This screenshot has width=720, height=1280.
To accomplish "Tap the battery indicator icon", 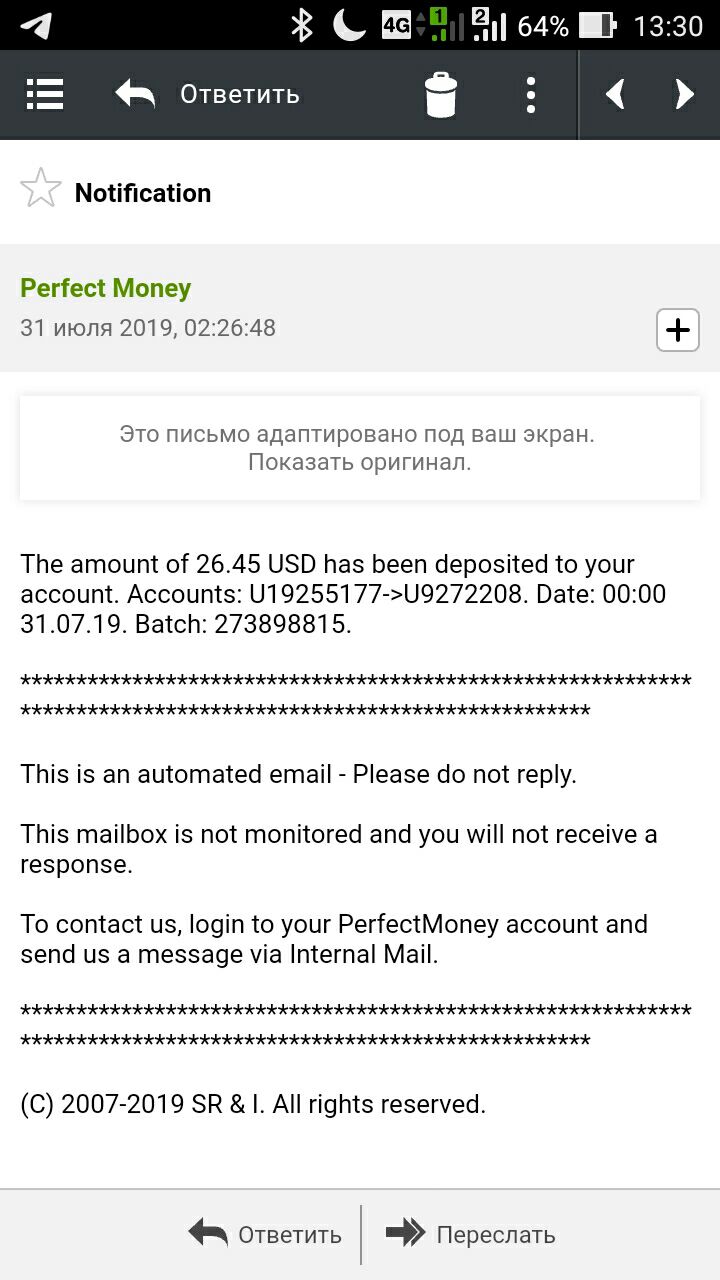I will 597,25.
